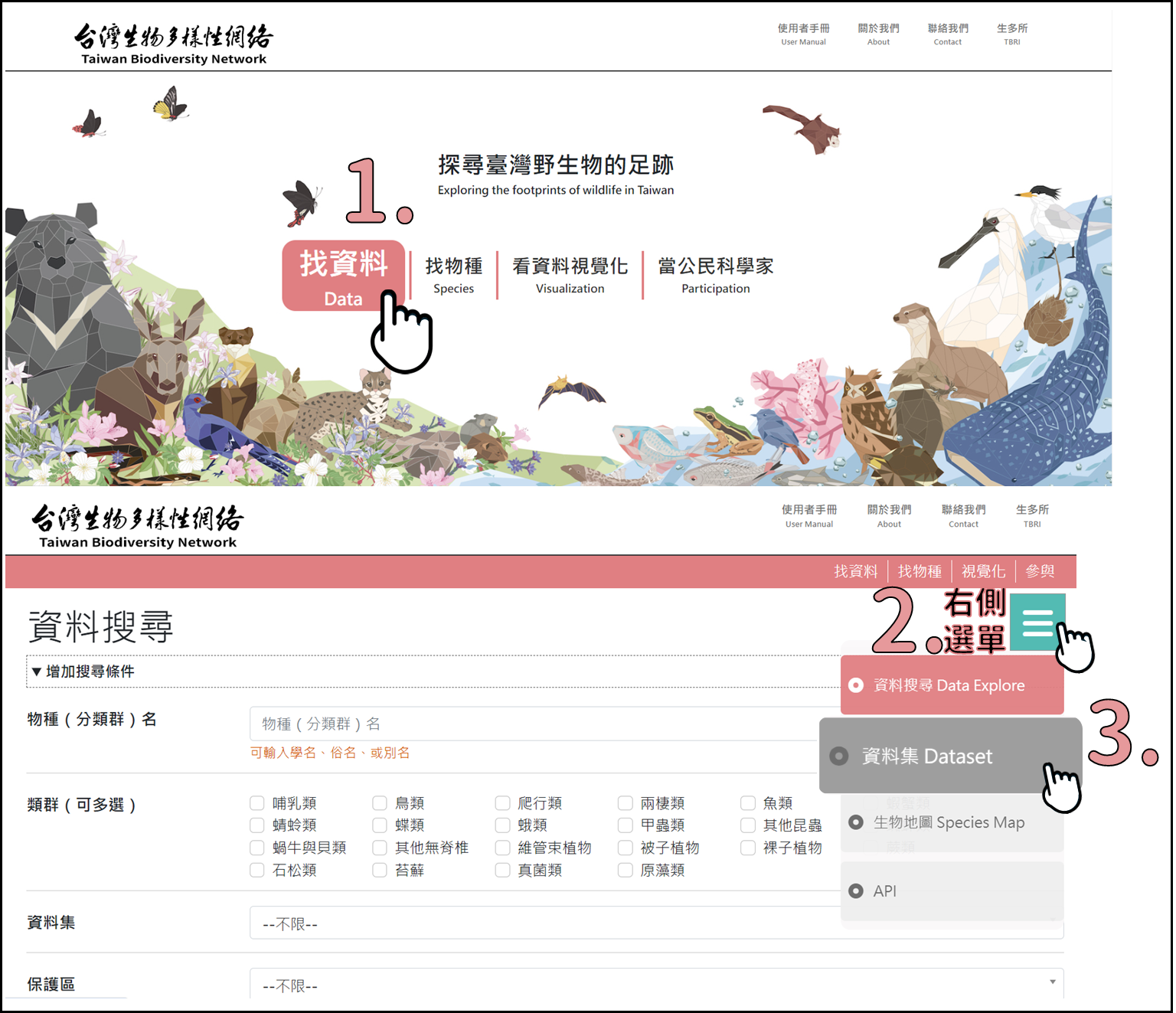Click the top Taiwan Biodiversity Network logo
The image size is (1176, 1013).
click(174, 44)
